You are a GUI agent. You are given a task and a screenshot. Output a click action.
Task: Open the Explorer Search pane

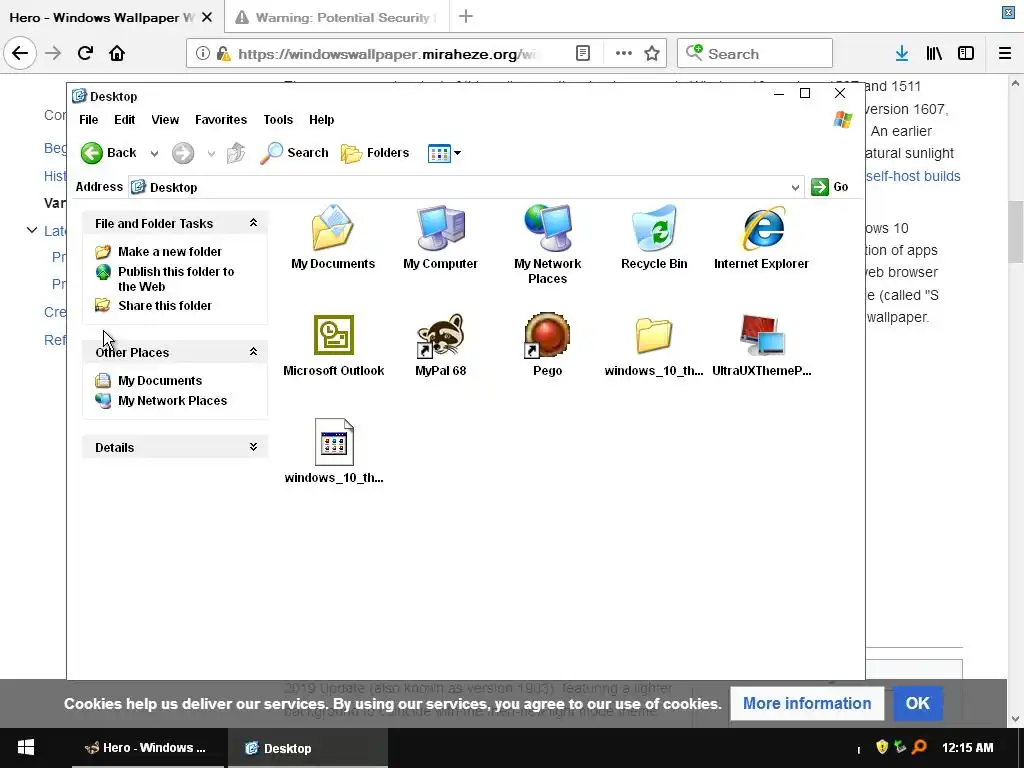(294, 153)
